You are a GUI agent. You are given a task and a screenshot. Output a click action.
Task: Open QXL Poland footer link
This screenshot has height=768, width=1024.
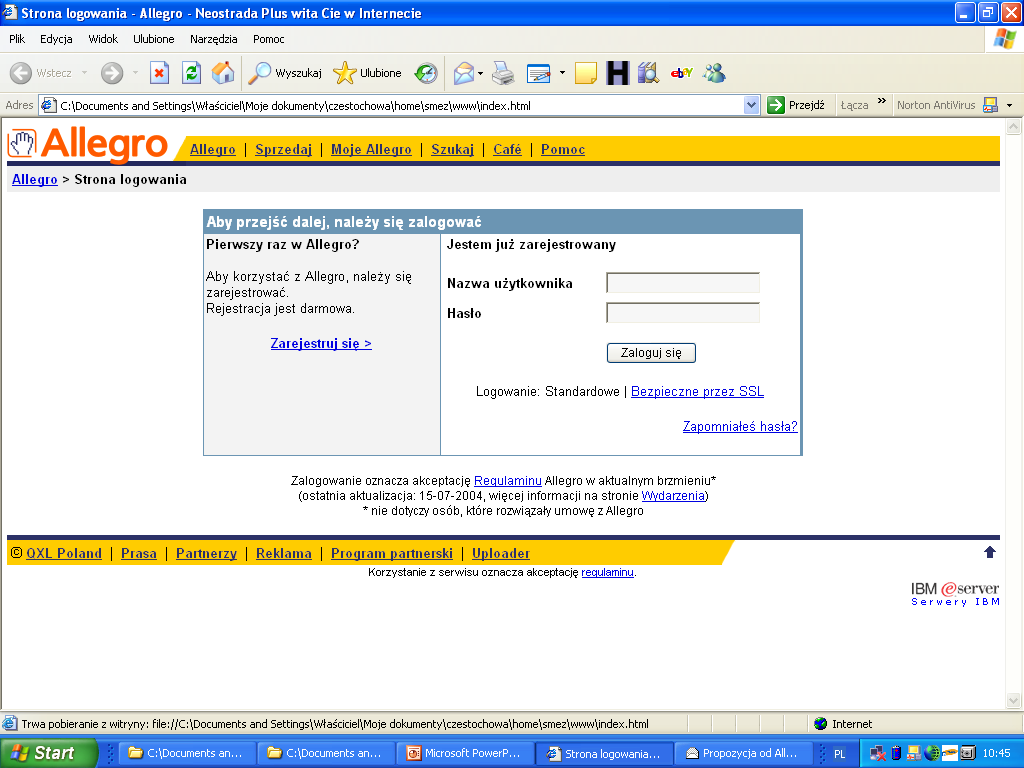coord(64,553)
